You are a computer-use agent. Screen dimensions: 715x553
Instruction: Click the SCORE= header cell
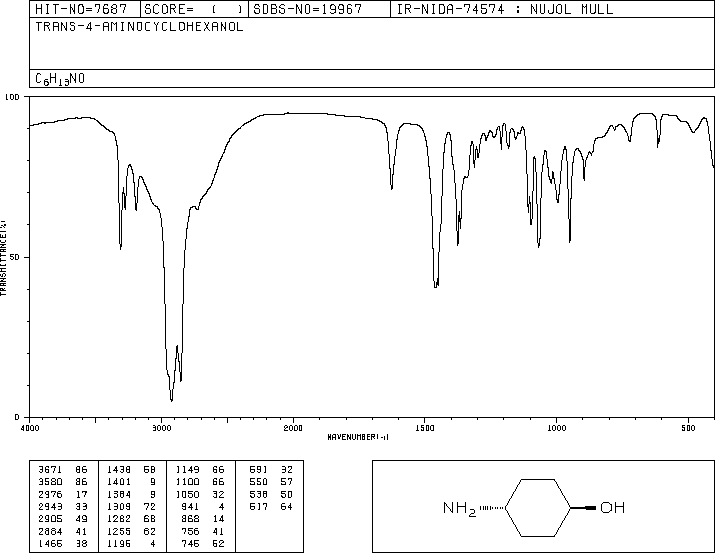pyautogui.click(x=194, y=9)
